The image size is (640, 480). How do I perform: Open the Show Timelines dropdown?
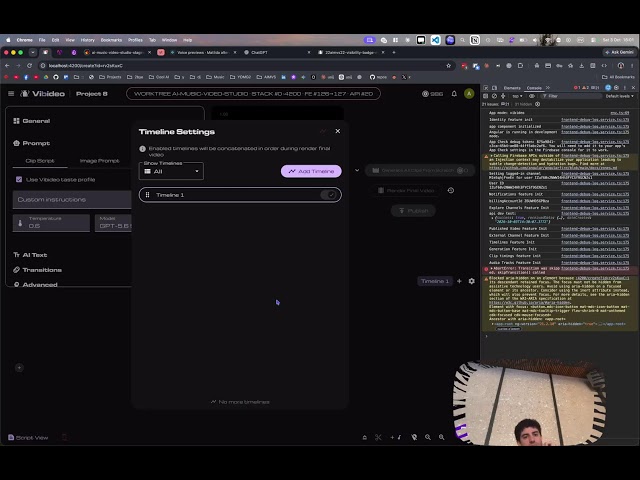(x=171, y=171)
